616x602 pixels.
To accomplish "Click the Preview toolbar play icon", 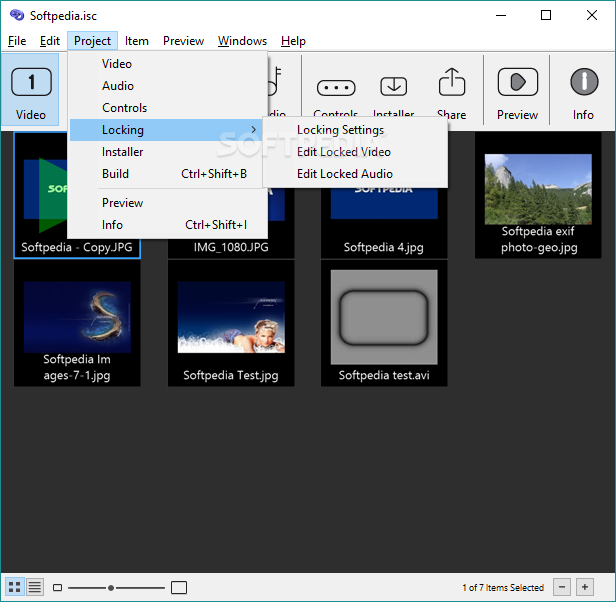I will click(x=517, y=82).
